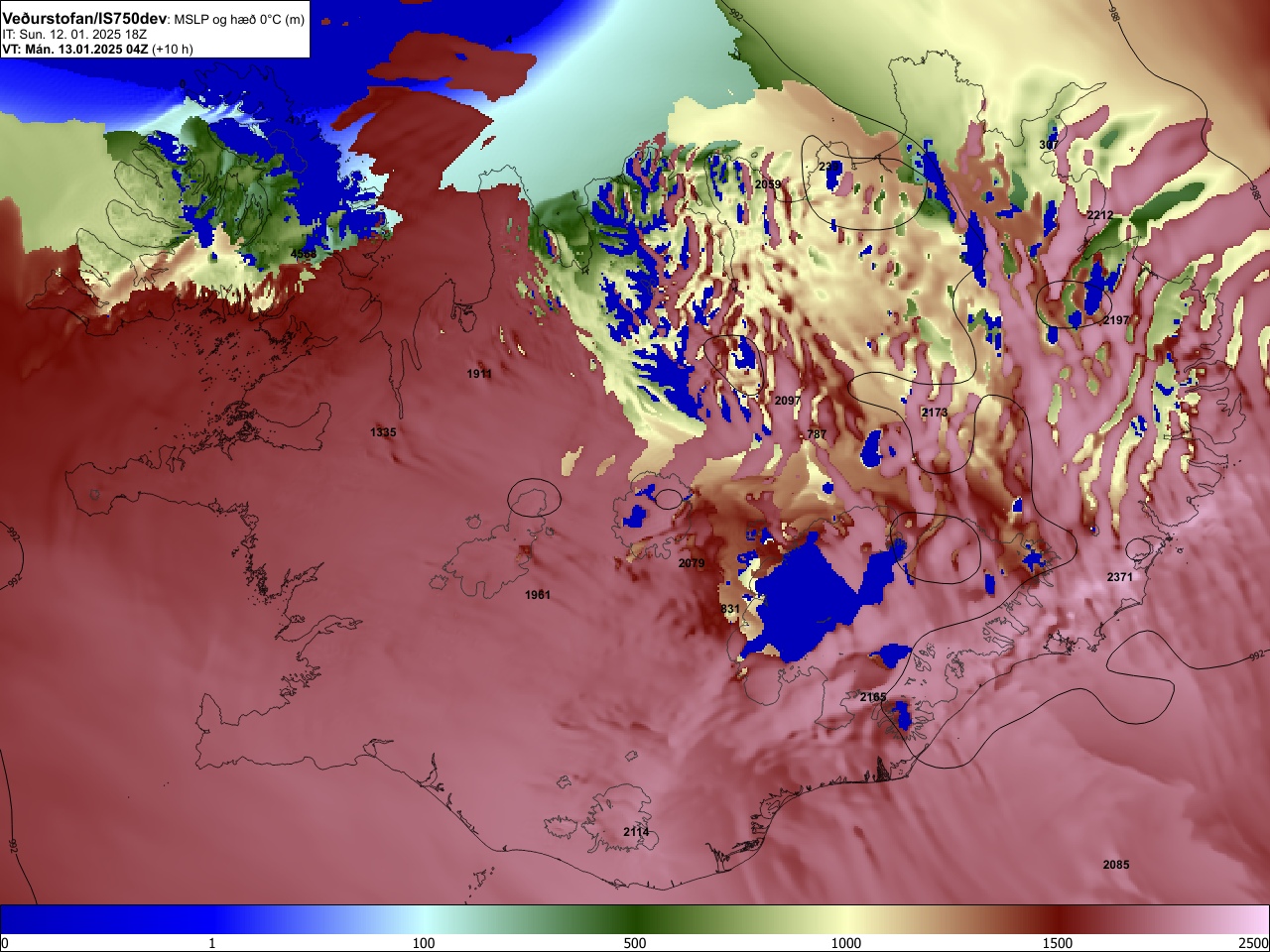Click the 2097 height value on the map
Screen dimensions: 1270x952
pyautogui.click(x=788, y=401)
